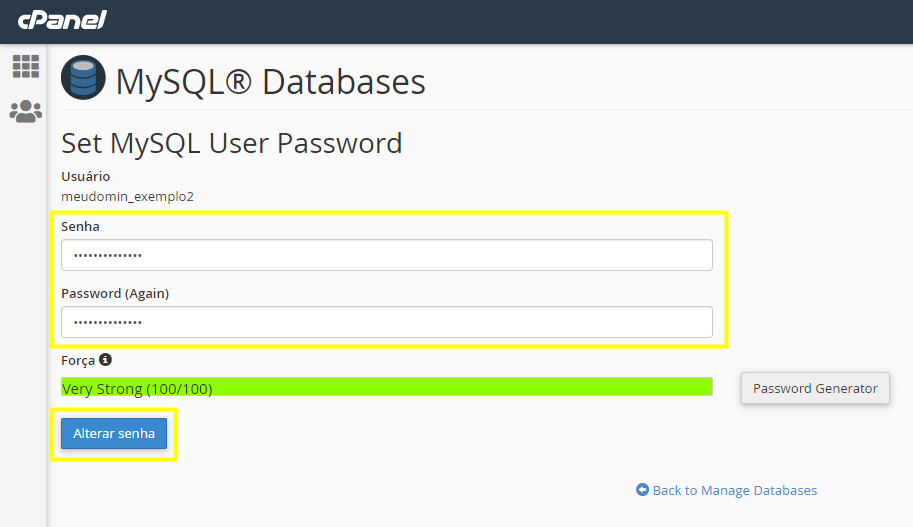Click the Password (Again) label
Viewport: 913px width, 527px height.
pos(115,293)
